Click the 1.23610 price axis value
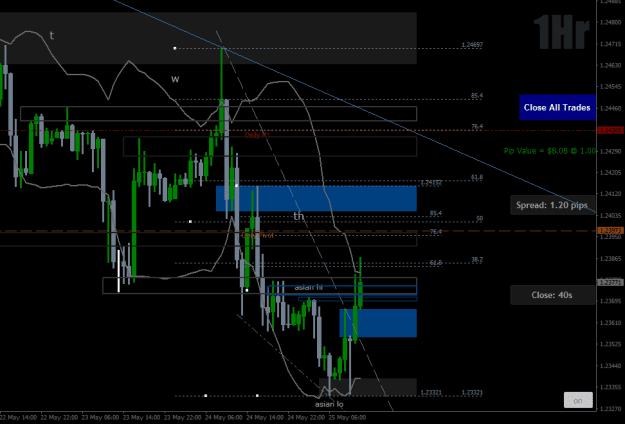 coord(610,323)
